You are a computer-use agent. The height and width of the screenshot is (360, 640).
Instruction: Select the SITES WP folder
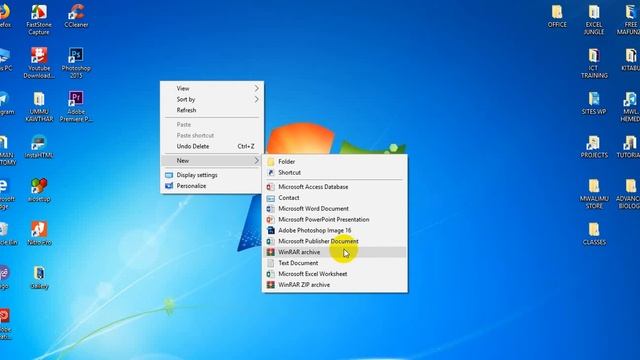[594, 103]
